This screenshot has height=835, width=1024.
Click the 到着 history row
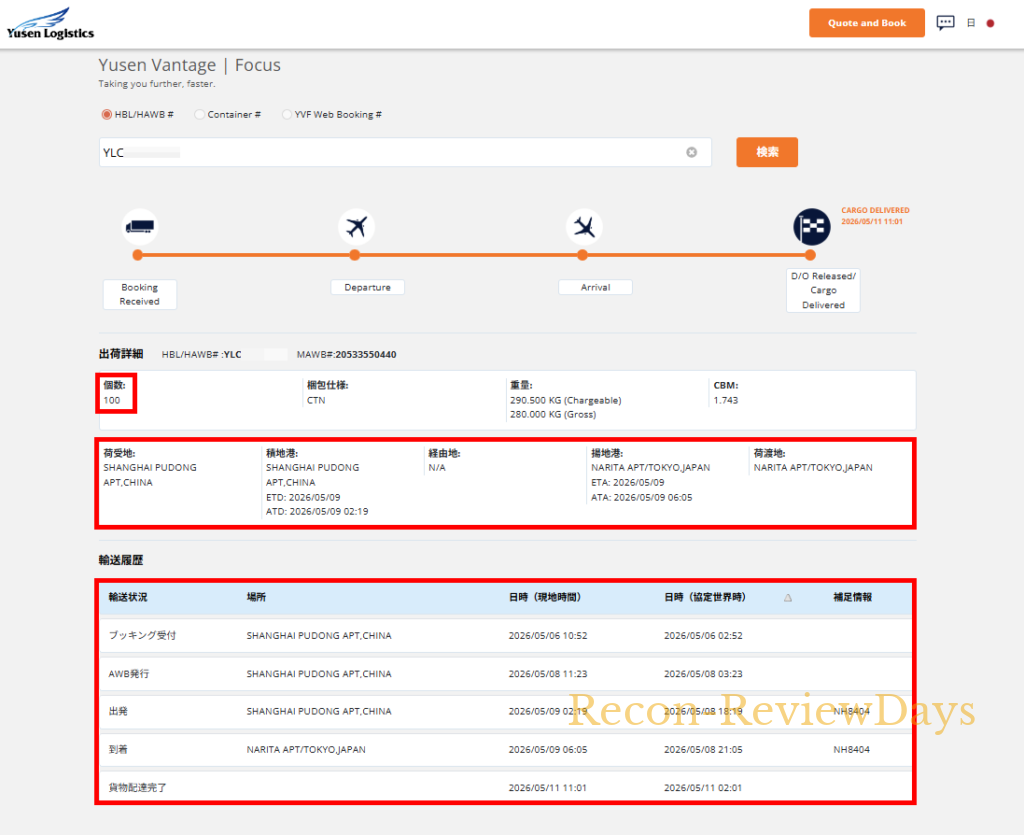tap(505, 749)
